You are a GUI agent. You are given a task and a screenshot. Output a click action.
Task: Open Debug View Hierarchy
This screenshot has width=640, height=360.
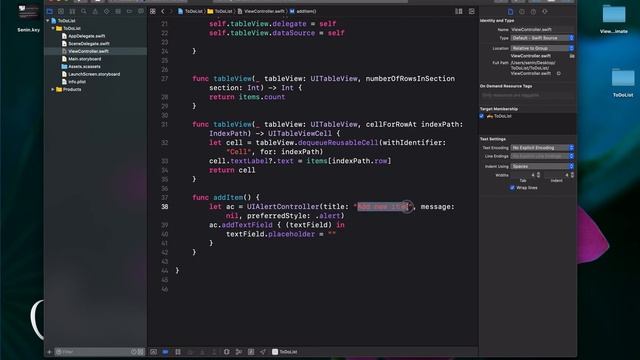coord(227,352)
